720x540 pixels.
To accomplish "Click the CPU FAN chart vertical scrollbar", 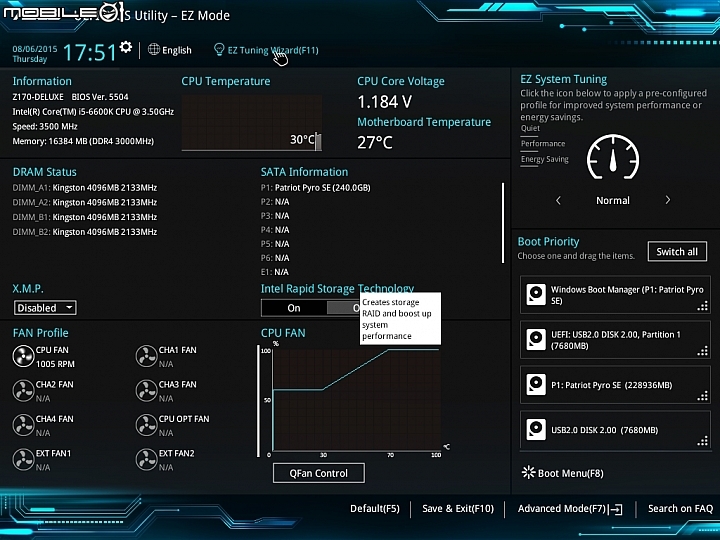I will click(258, 400).
